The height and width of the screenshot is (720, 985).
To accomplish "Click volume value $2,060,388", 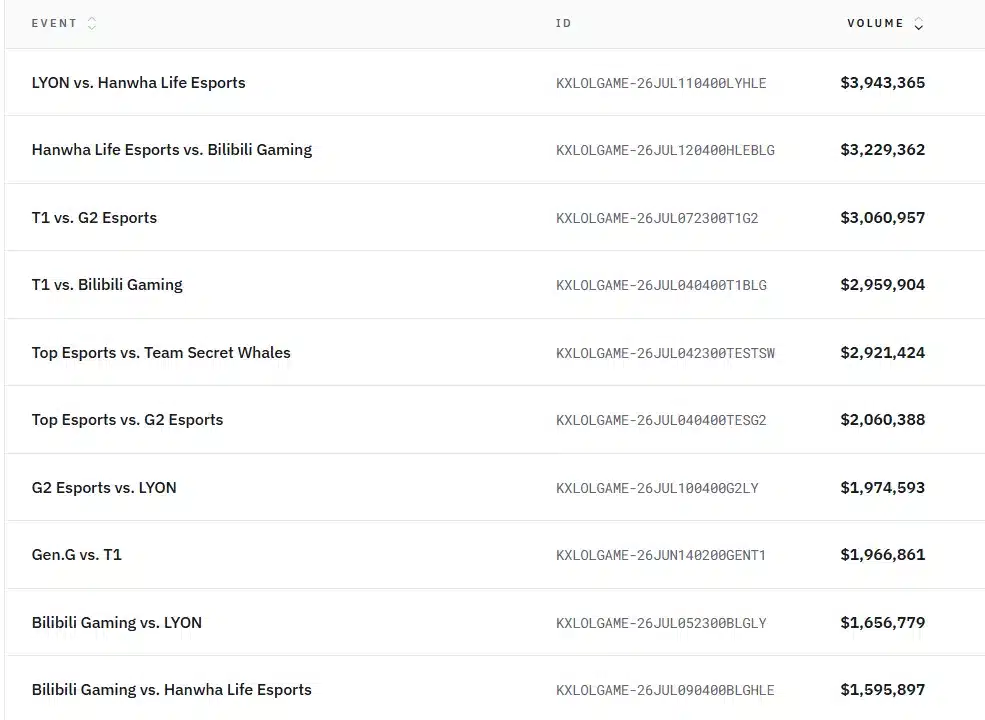I will coord(883,420).
